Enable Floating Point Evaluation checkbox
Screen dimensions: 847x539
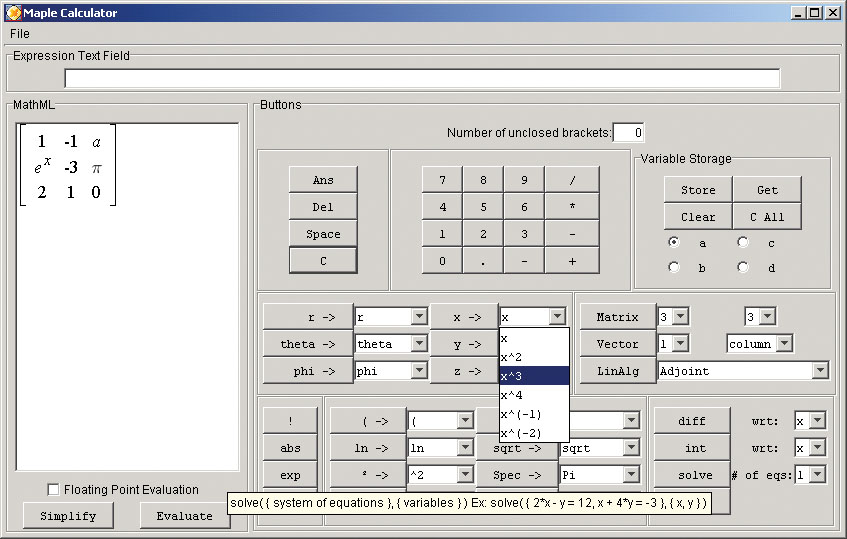coord(54,490)
